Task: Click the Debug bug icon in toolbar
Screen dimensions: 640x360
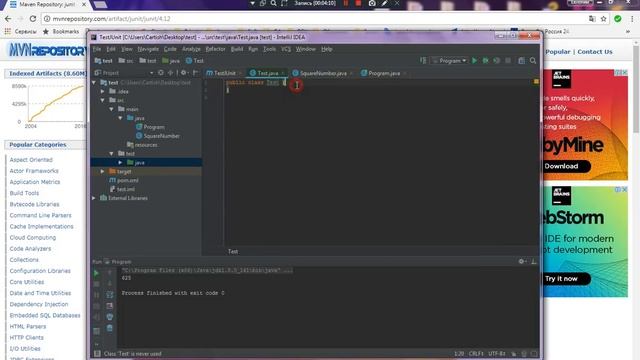Action: 485,60
